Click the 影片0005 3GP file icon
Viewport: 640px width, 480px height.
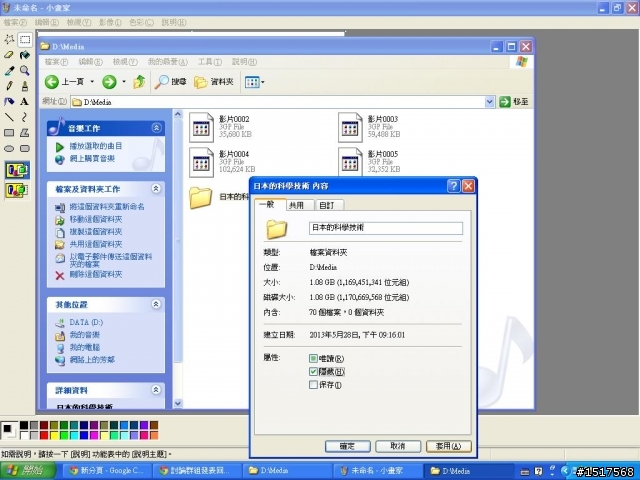click(x=350, y=162)
